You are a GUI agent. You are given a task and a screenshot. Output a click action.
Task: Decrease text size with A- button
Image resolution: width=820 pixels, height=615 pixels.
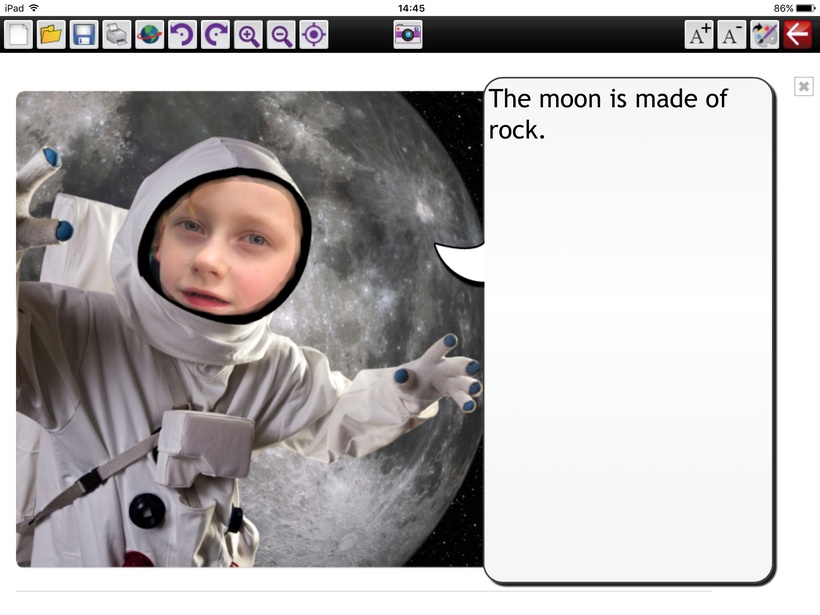point(732,35)
